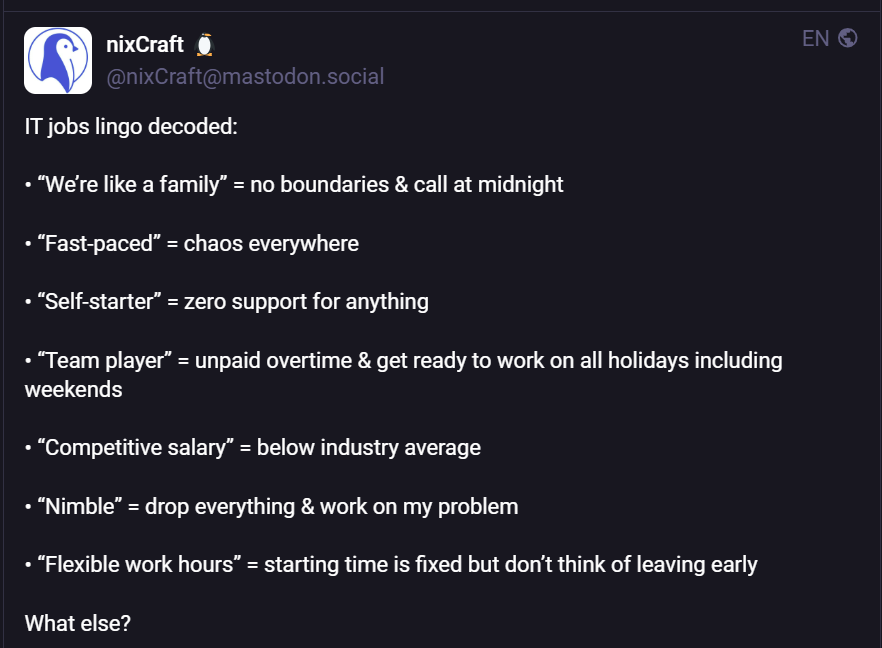Click the quoted phrase "We're like a family"
Viewport: 882px width, 648px height.
[132, 184]
